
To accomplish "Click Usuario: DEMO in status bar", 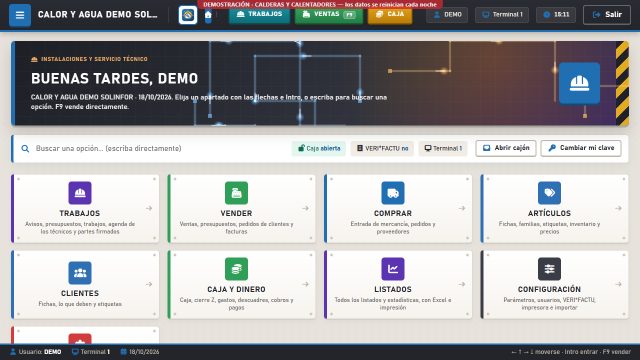I will click(36, 352).
